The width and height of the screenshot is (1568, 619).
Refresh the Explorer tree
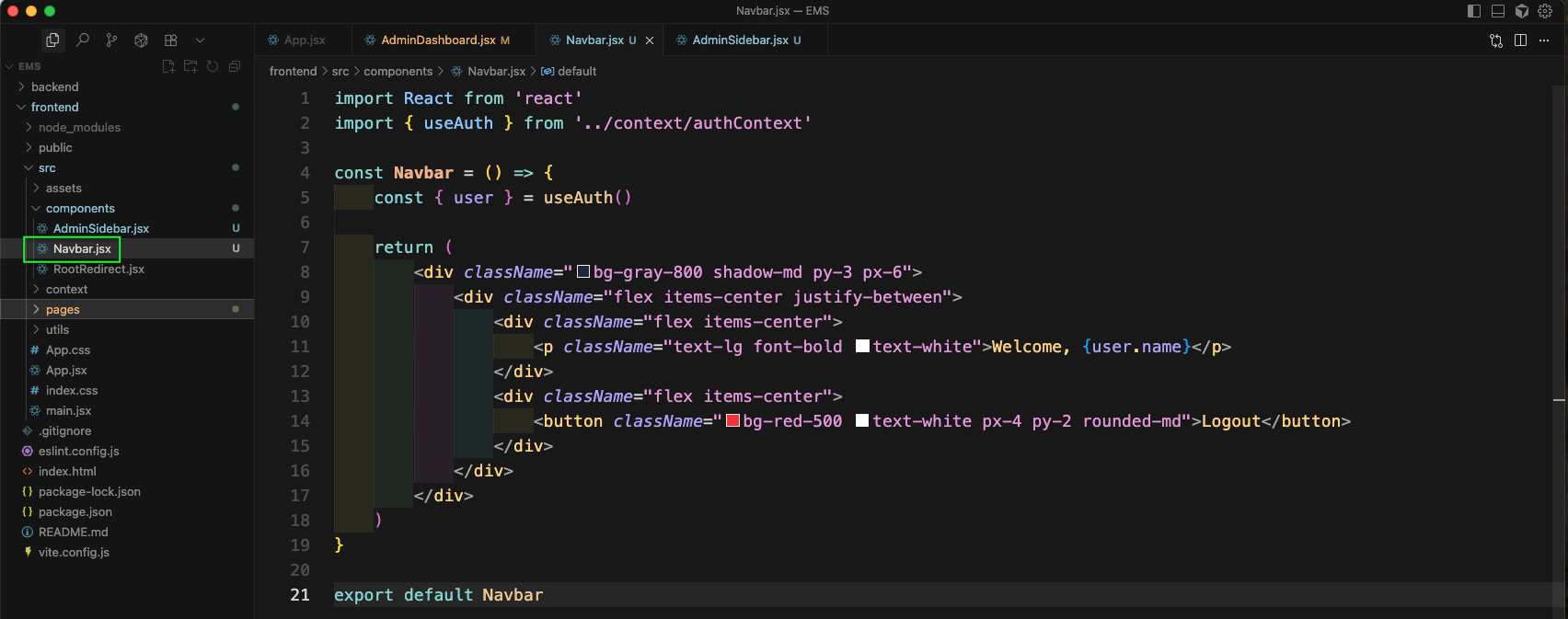coord(213,66)
